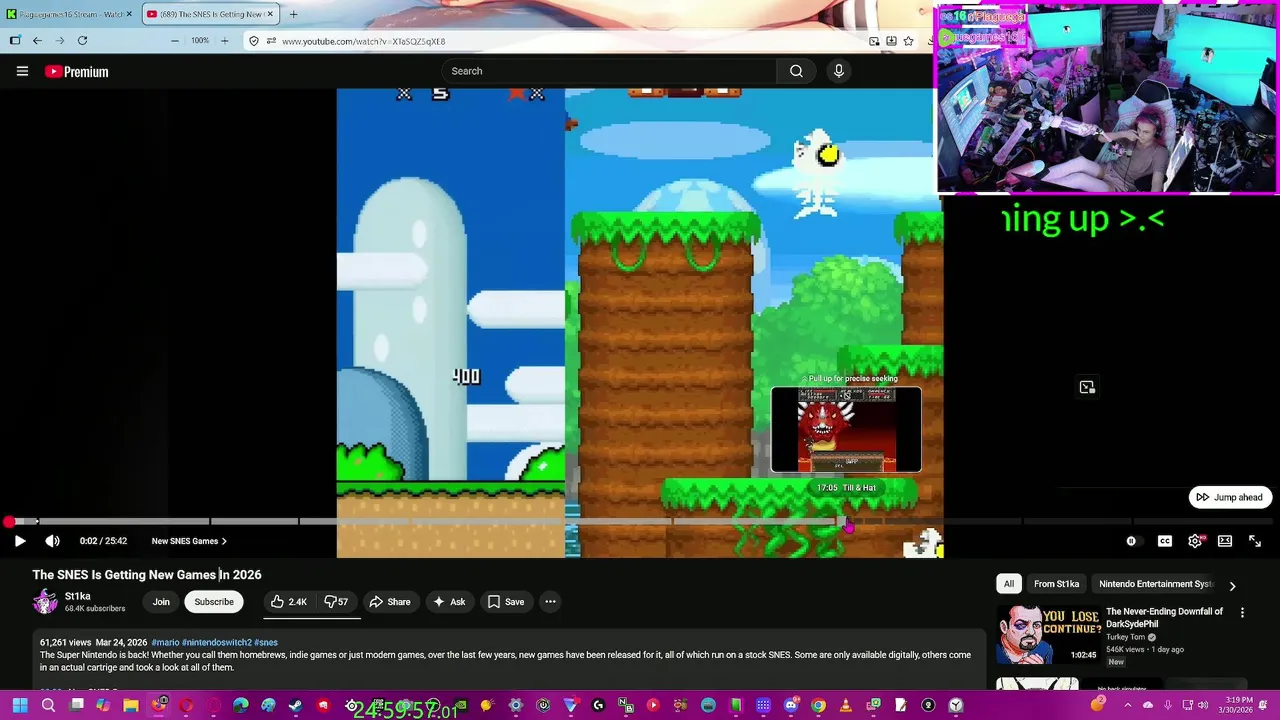Switch to the first browser tab, Kick stream
Image resolution: width=1280 pixels, height=720 pixels.
point(67,14)
